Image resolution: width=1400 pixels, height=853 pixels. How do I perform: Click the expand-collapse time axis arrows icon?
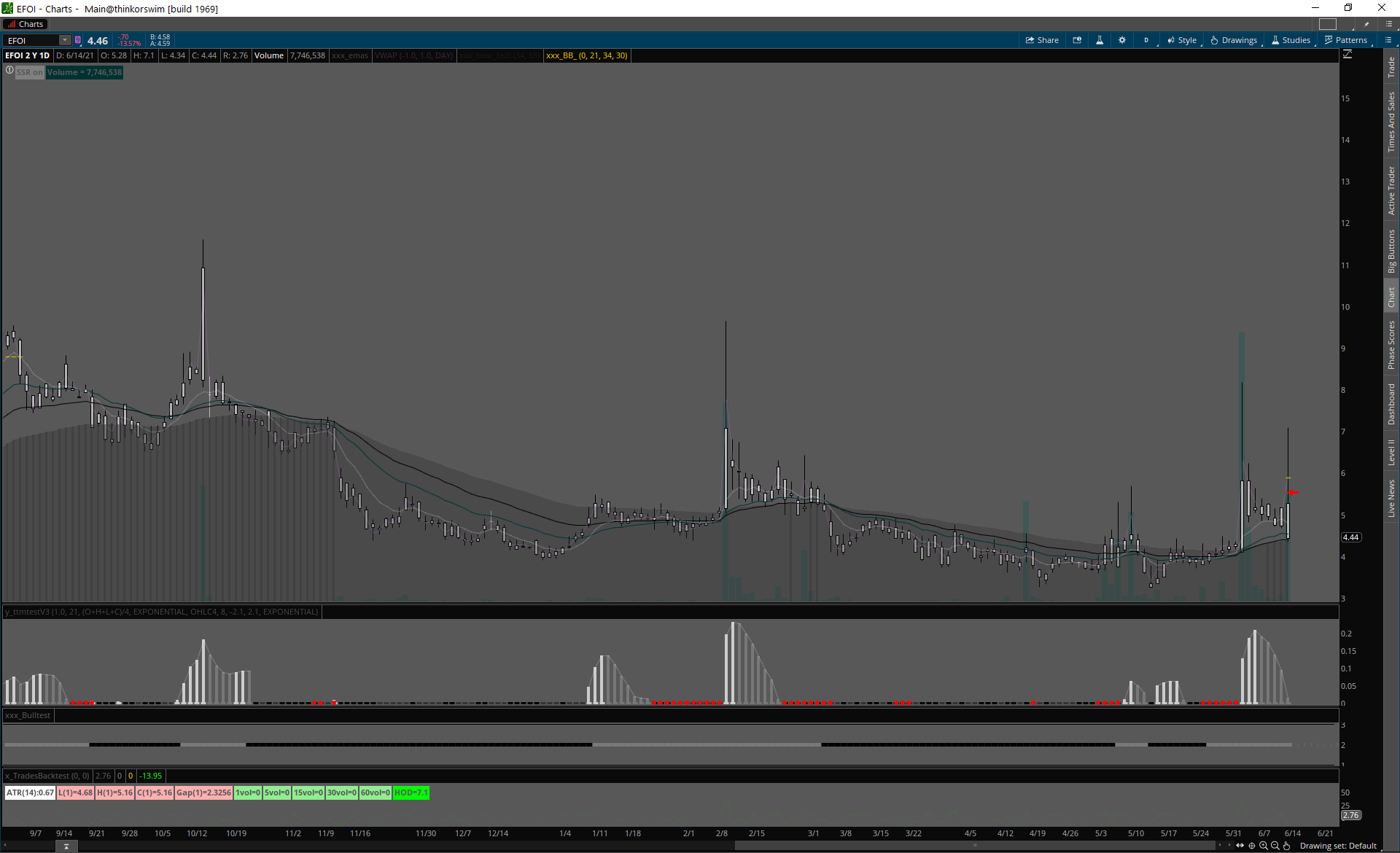(x=1240, y=846)
